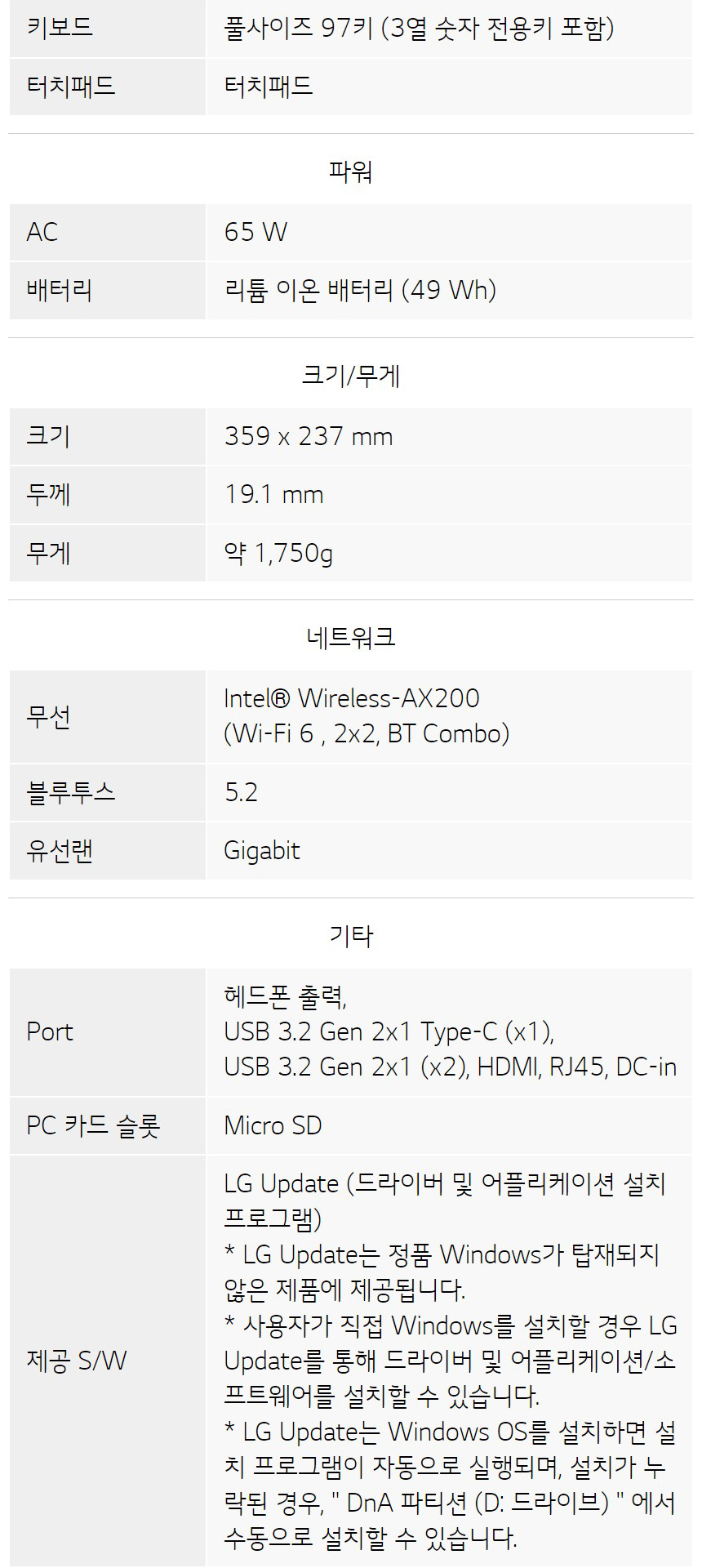
Task: Select the USB 3.2 Gen 2x1 Type-C line
Action: click(x=389, y=1032)
